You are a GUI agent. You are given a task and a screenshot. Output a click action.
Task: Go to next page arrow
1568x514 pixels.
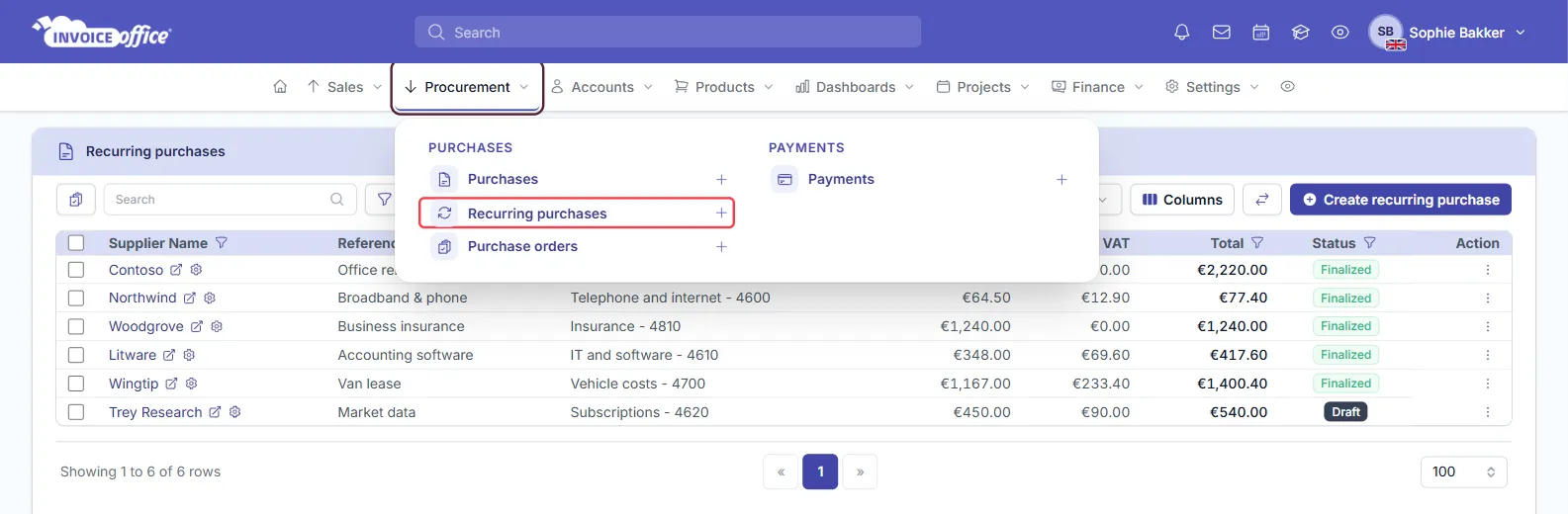(860, 471)
